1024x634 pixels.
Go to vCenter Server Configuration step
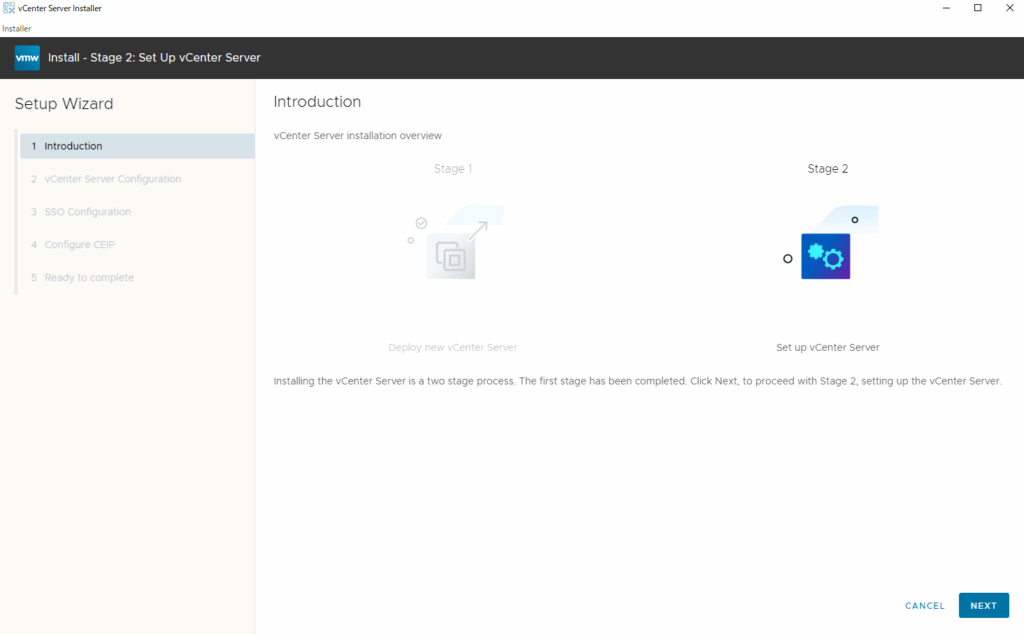[x=112, y=179]
